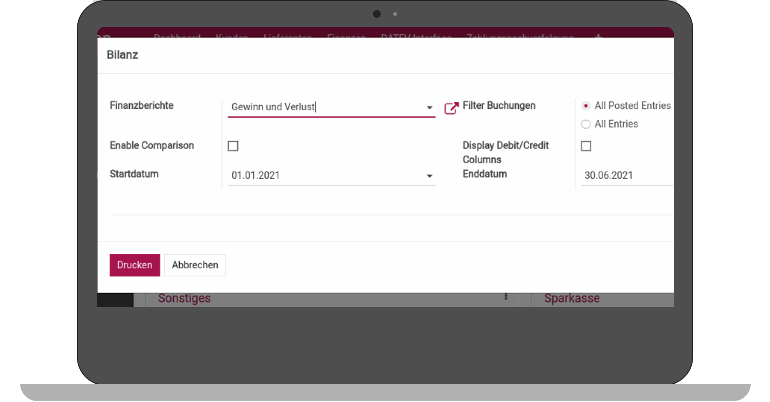770x402 pixels.
Task: Open the Sparkasse journal heading
Action: tap(572, 298)
